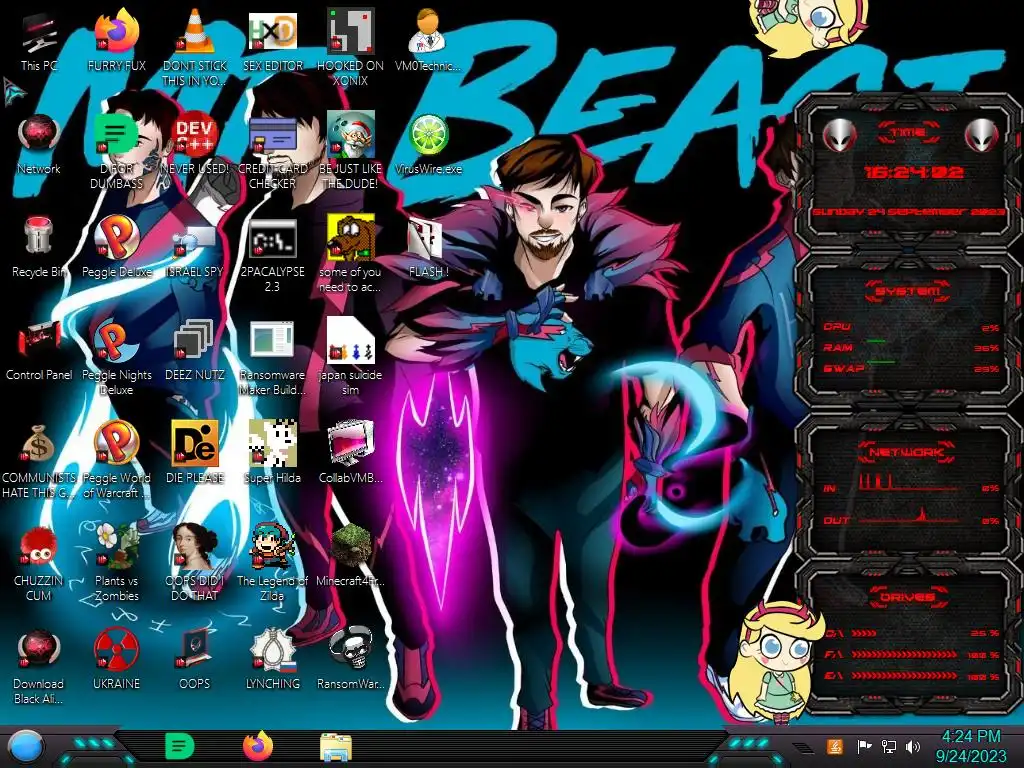Open File Explorer from the taskbar
Image resolution: width=1024 pixels, height=768 pixels.
[x=336, y=746]
